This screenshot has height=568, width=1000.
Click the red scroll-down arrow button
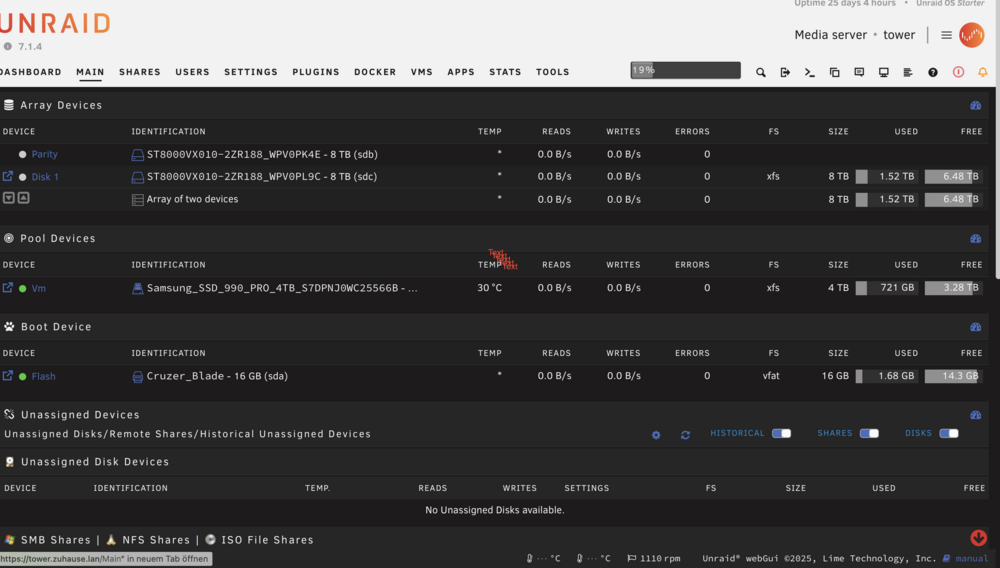978,537
